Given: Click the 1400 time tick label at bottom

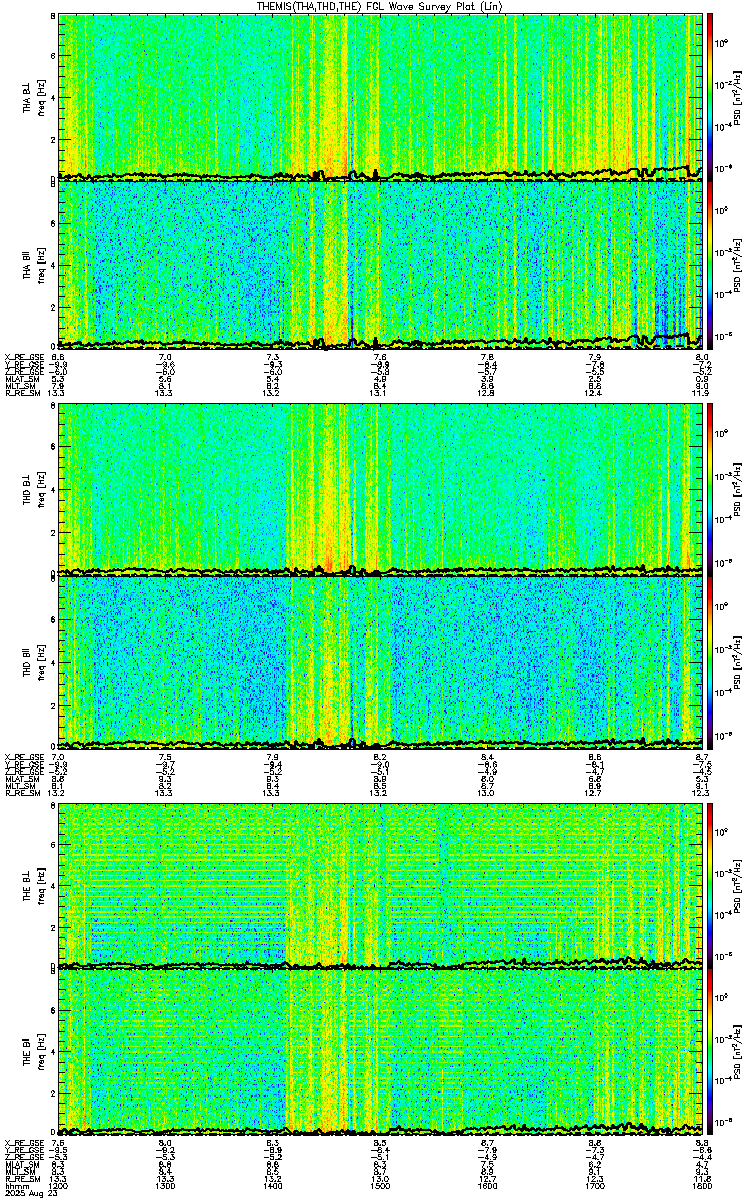Looking at the screenshot, I should 274,1187.
